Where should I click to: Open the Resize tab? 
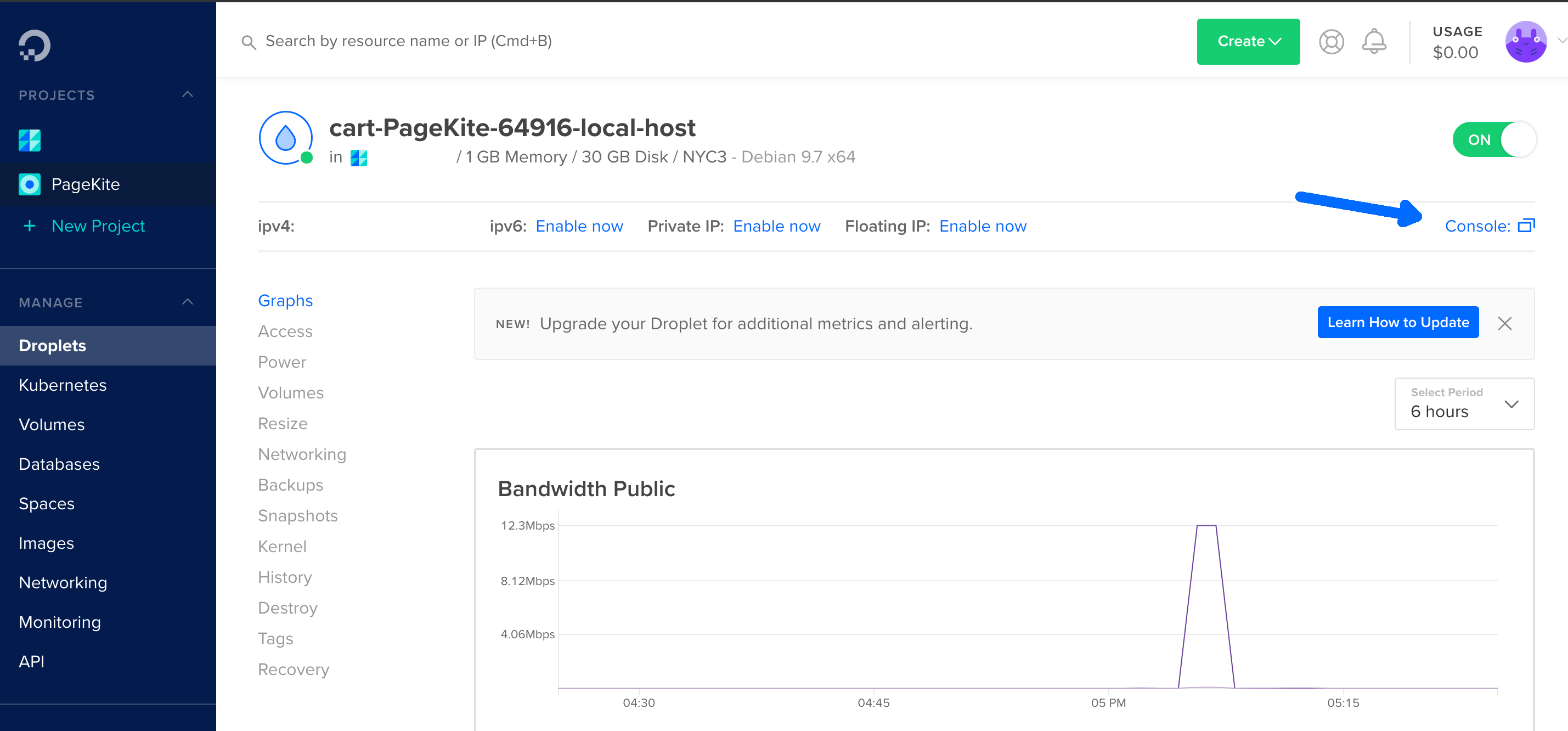(x=283, y=424)
